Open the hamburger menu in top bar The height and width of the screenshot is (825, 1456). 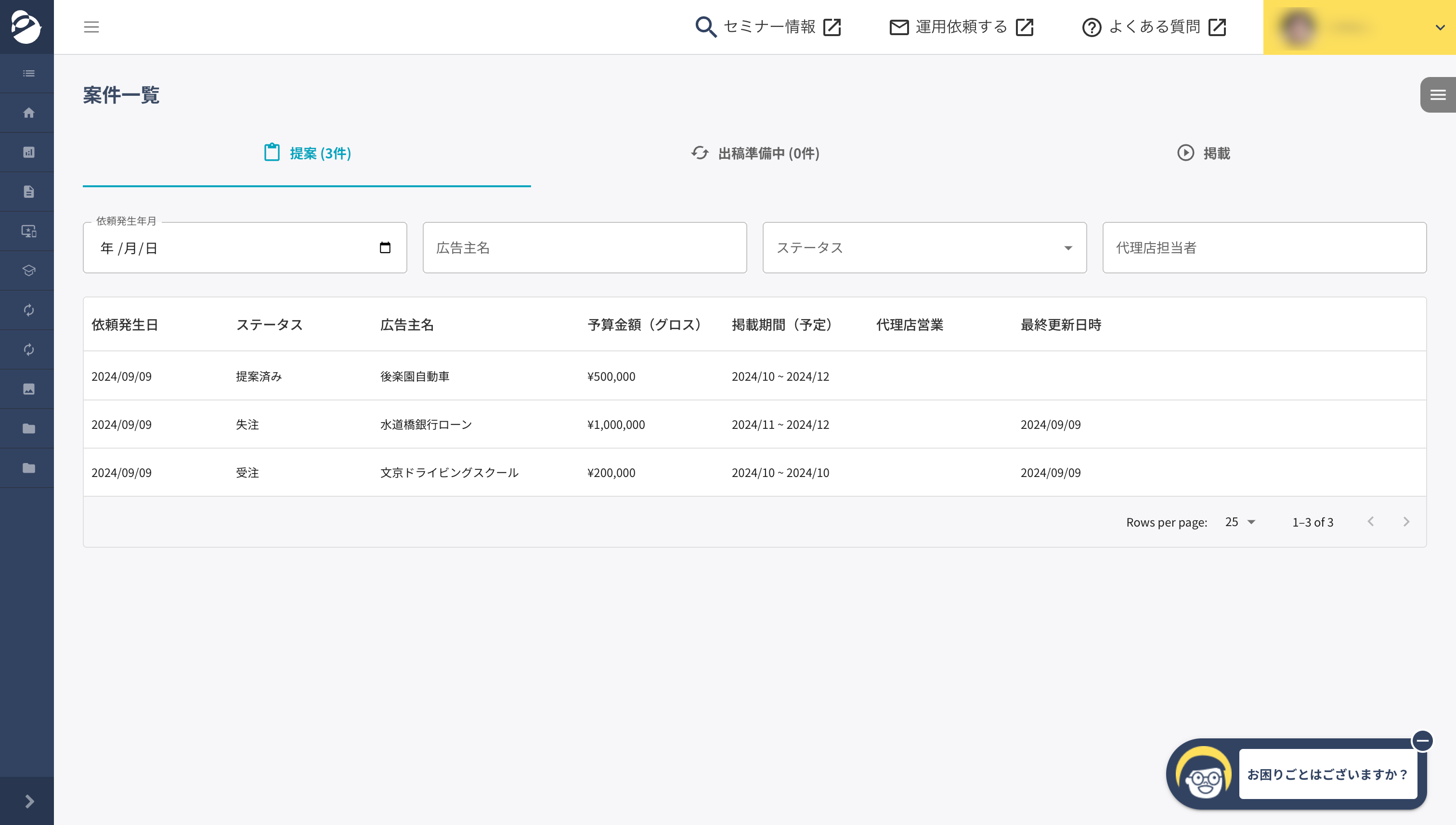pos(91,26)
